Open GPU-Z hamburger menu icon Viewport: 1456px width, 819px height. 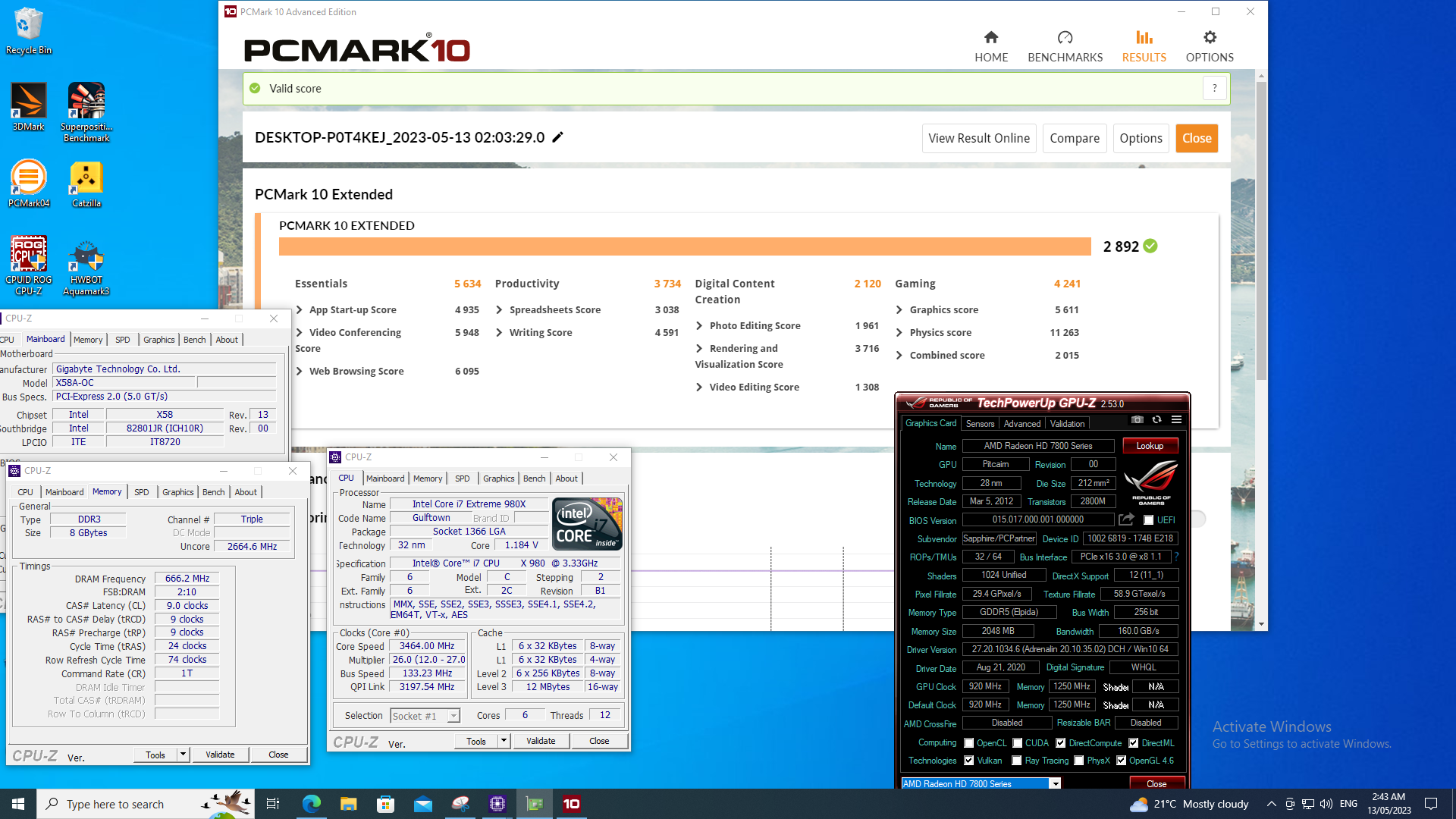click(1176, 419)
